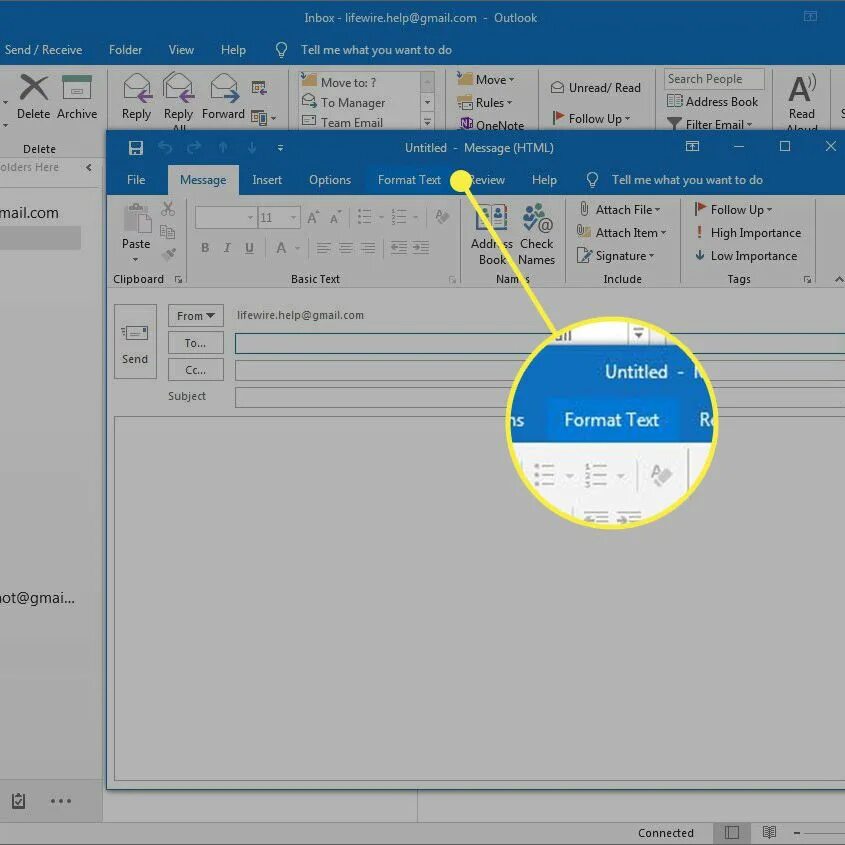Image resolution: width=845 pixels, height=845 pixels.
Task: Toggle Low Importance tag
Action: pos(746,256)
